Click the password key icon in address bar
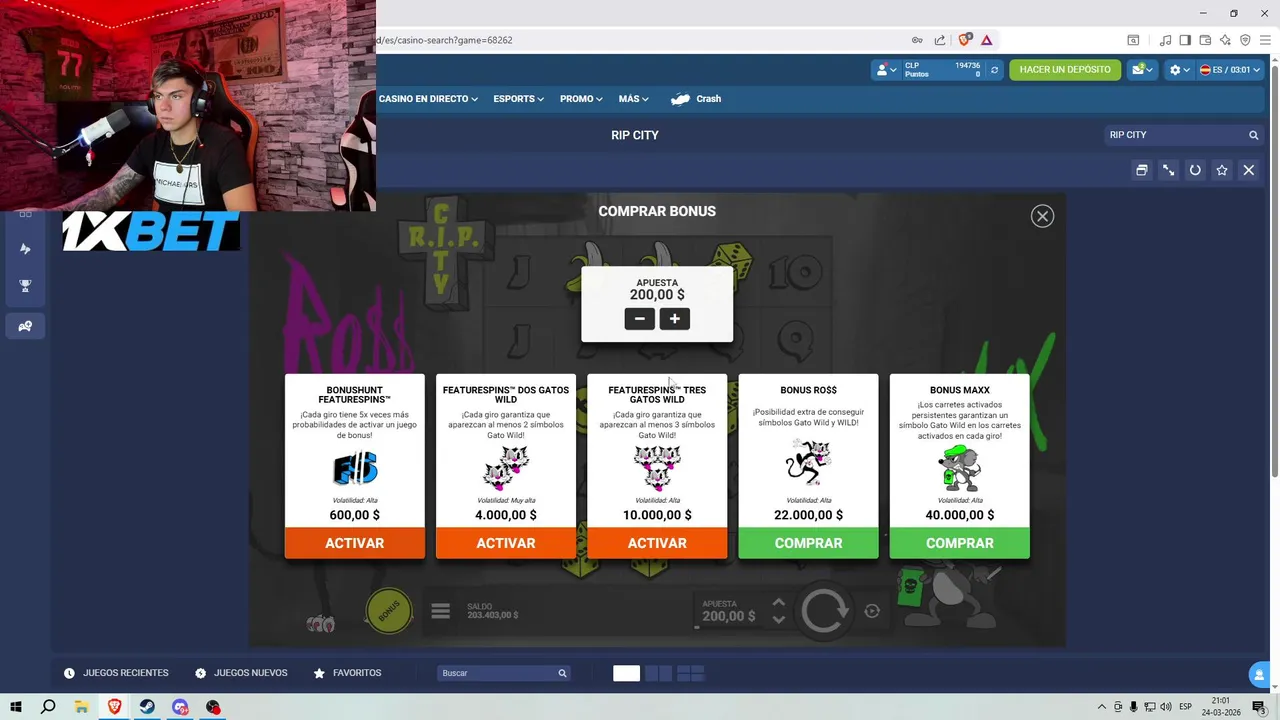1280x720 pixels. 917,40
